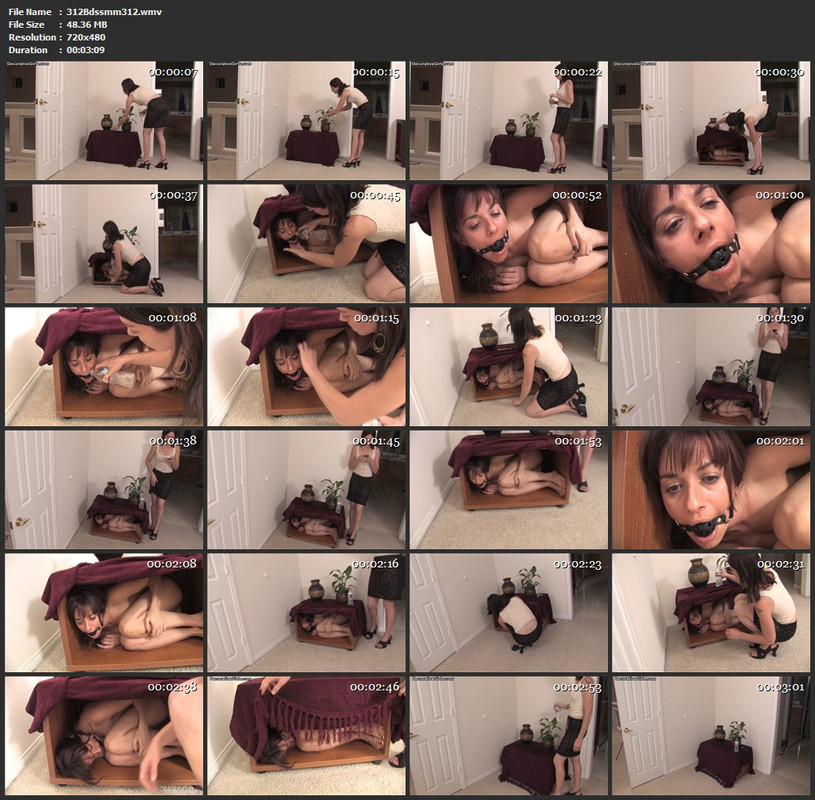Select the frame at 00:01:30
Image resolution: width=815 pixels, height=800 pixels.
(x=711, y=366)
